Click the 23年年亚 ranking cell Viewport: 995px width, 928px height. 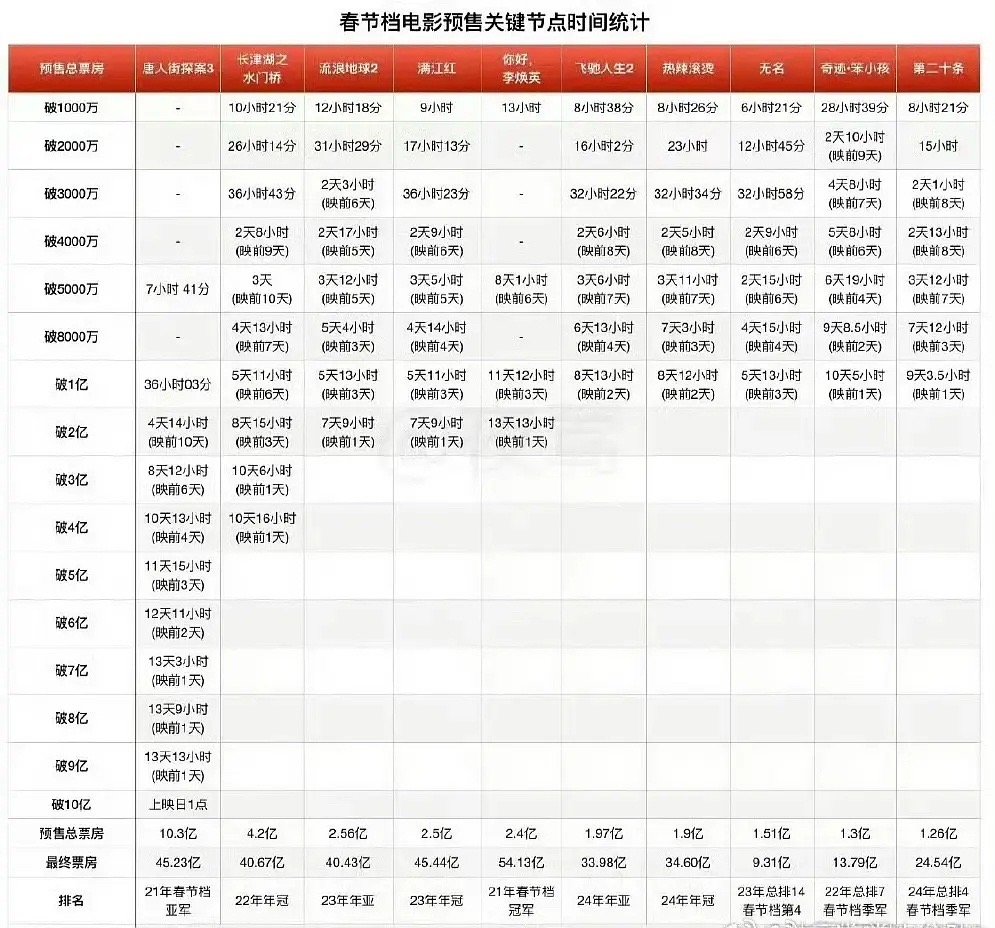click(x=348, y=900)
